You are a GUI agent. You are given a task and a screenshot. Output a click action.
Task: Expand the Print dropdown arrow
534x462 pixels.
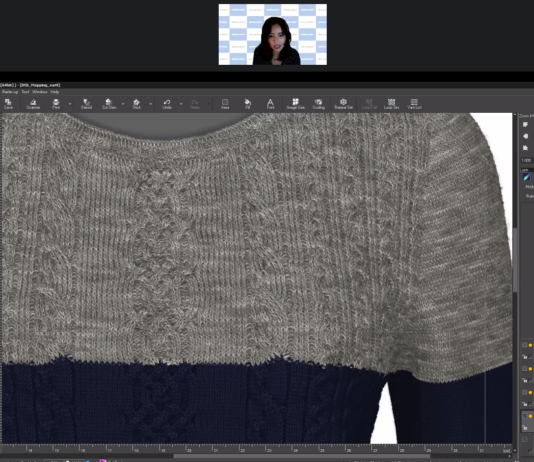click(x=70, y=104)
